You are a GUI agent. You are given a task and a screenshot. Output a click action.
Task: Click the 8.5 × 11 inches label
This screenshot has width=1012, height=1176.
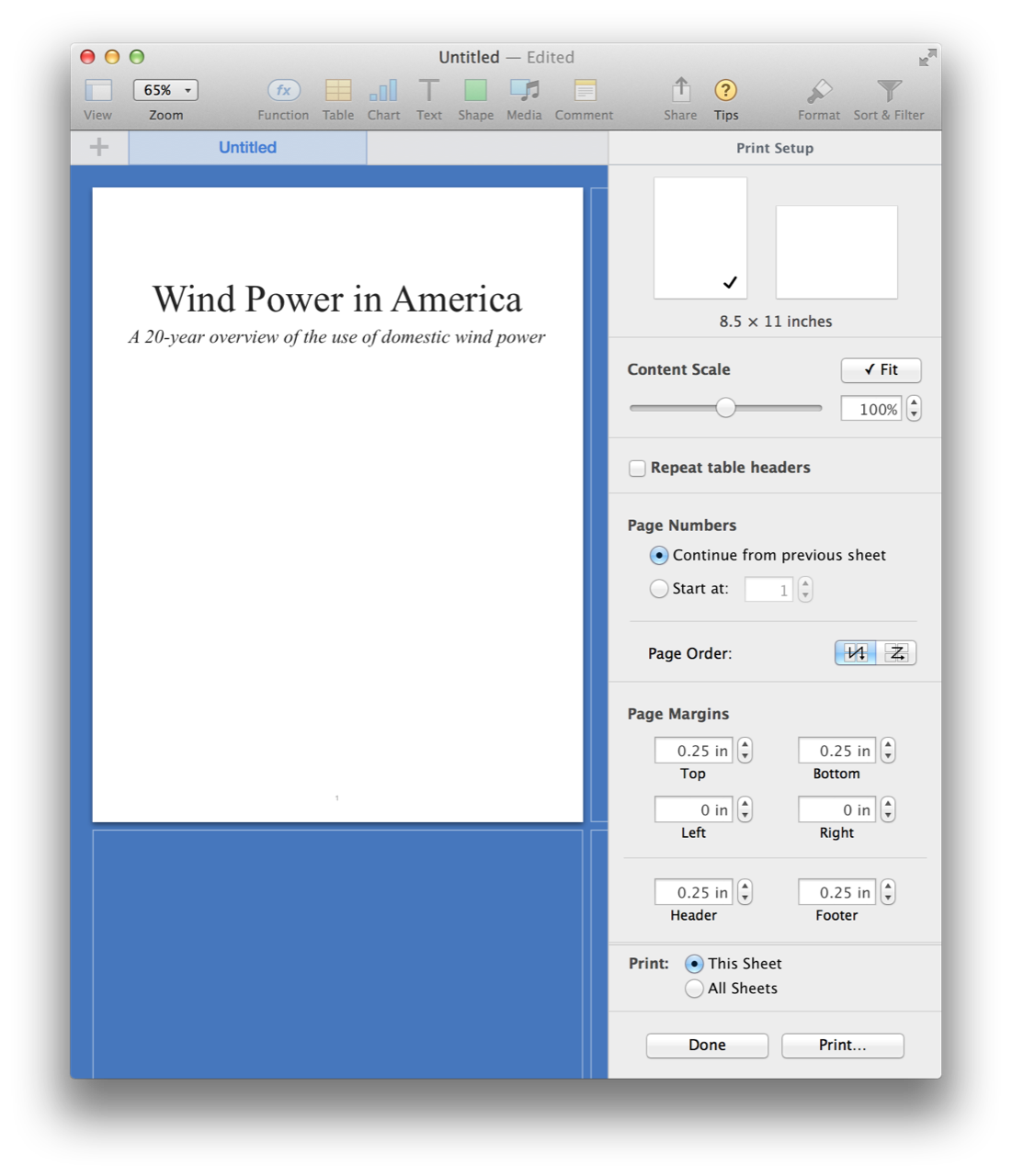coord(776,322)
